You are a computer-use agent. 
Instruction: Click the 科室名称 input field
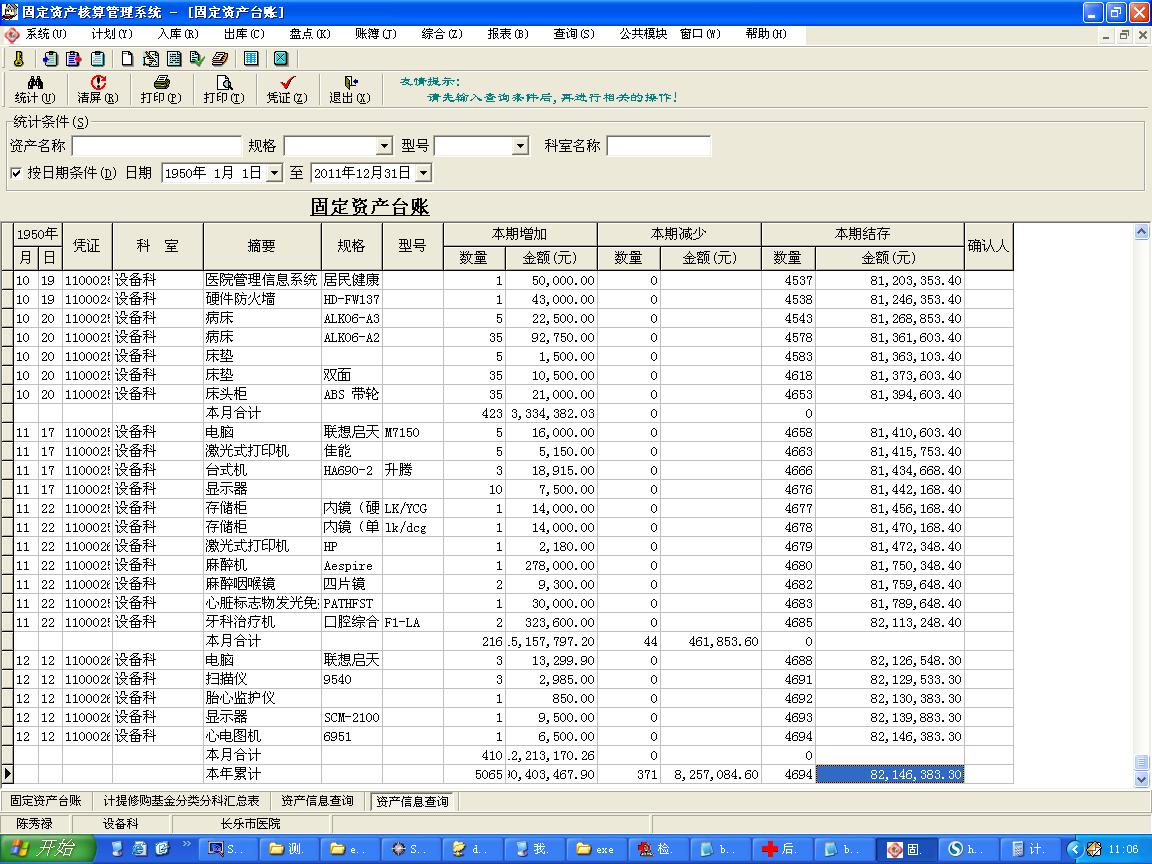click(x=659, y=146)
